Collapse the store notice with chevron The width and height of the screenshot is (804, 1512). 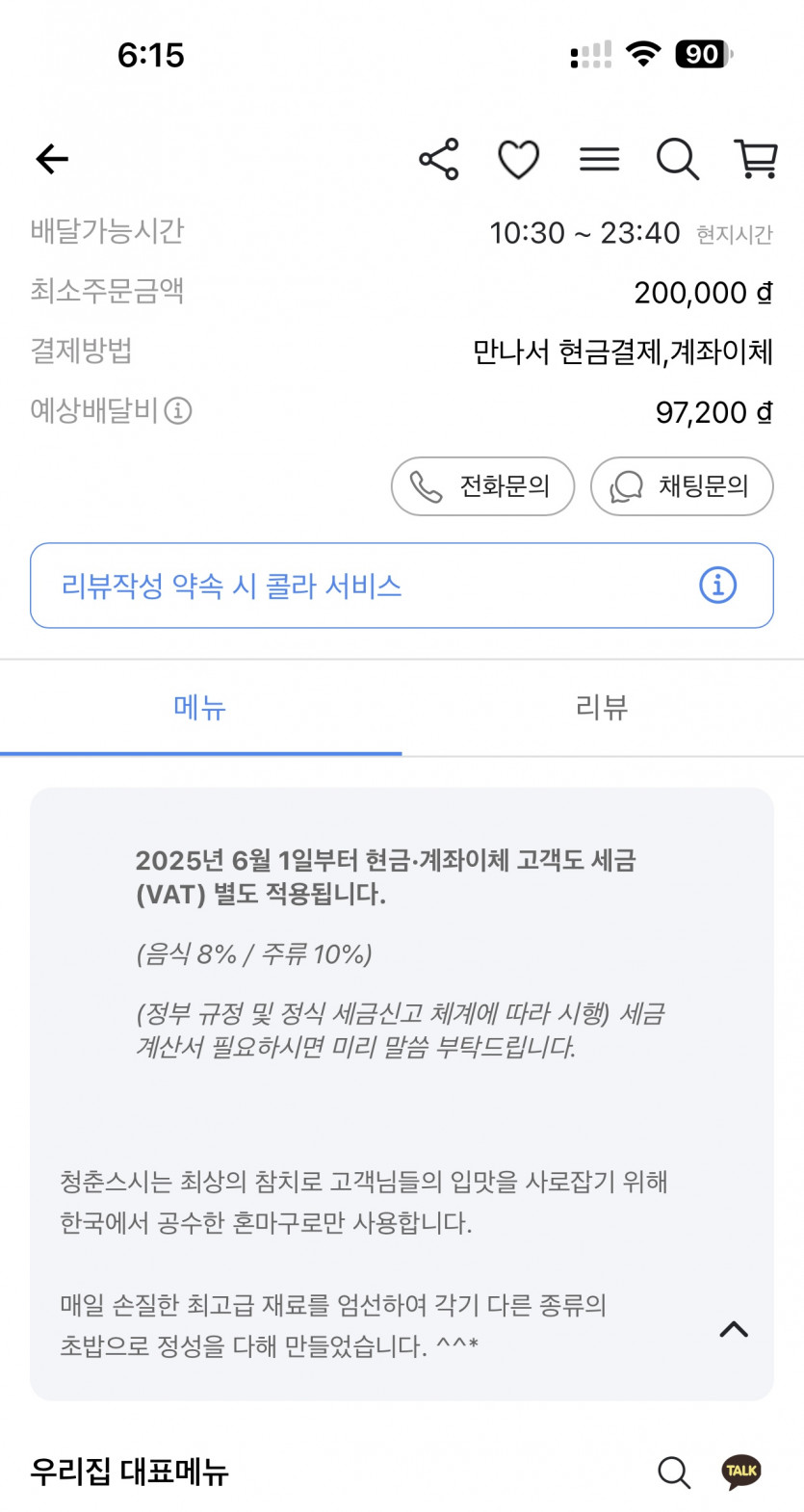[734, 1330]
